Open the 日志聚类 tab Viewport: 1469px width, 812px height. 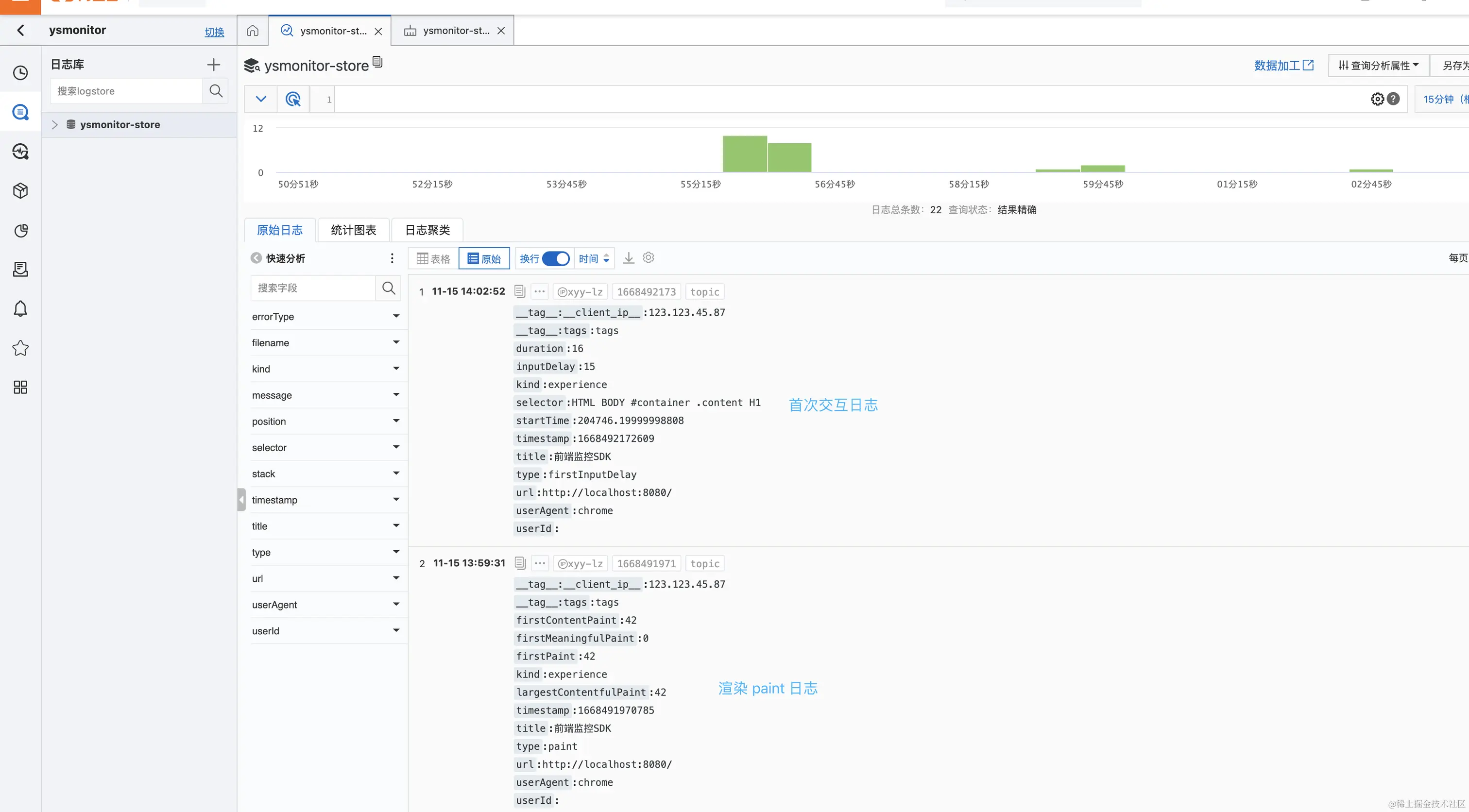click(427, 230)
